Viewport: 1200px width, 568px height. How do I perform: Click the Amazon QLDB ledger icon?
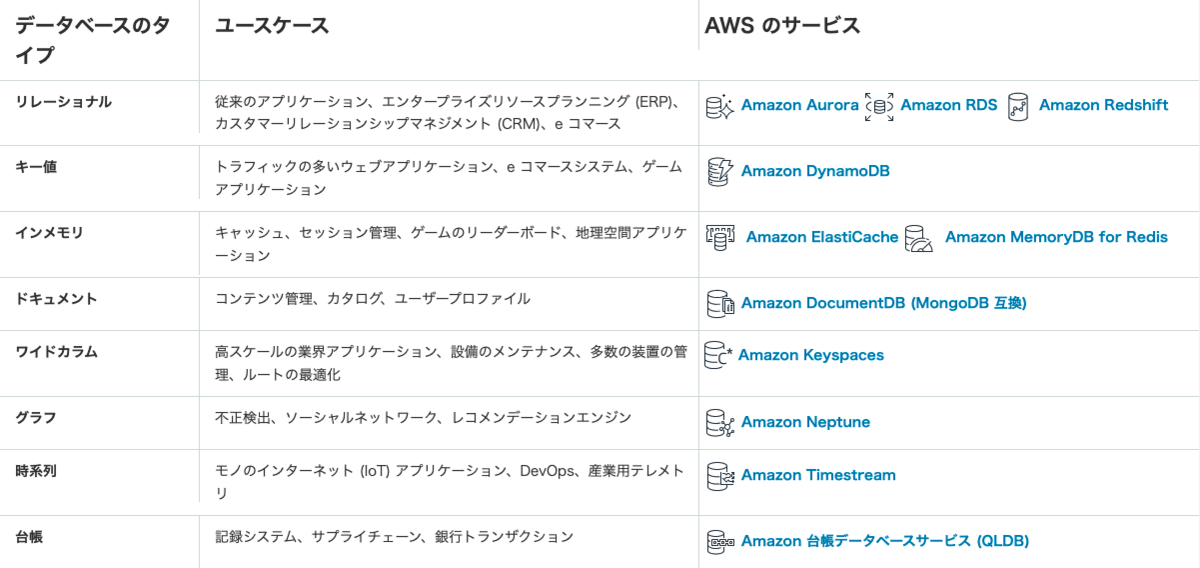pos(720,541)
